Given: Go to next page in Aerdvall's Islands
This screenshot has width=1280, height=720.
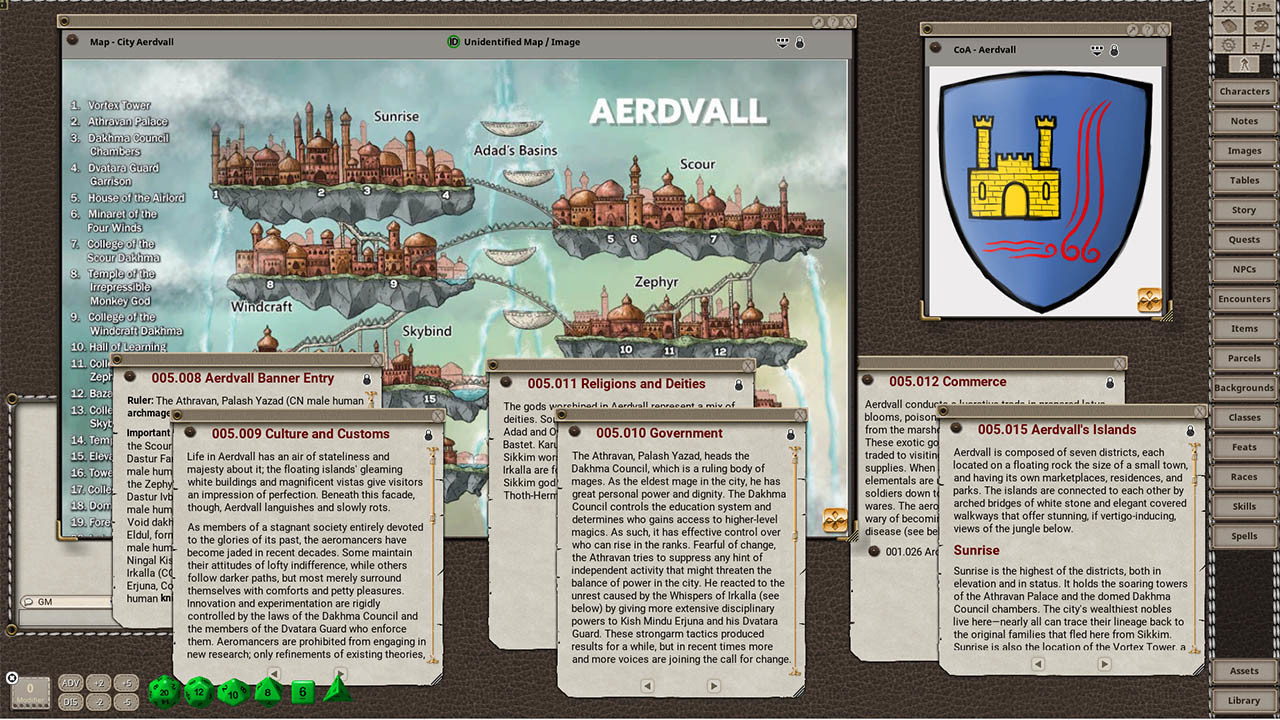Looking at the screenshot, I should coord(1104,664).
